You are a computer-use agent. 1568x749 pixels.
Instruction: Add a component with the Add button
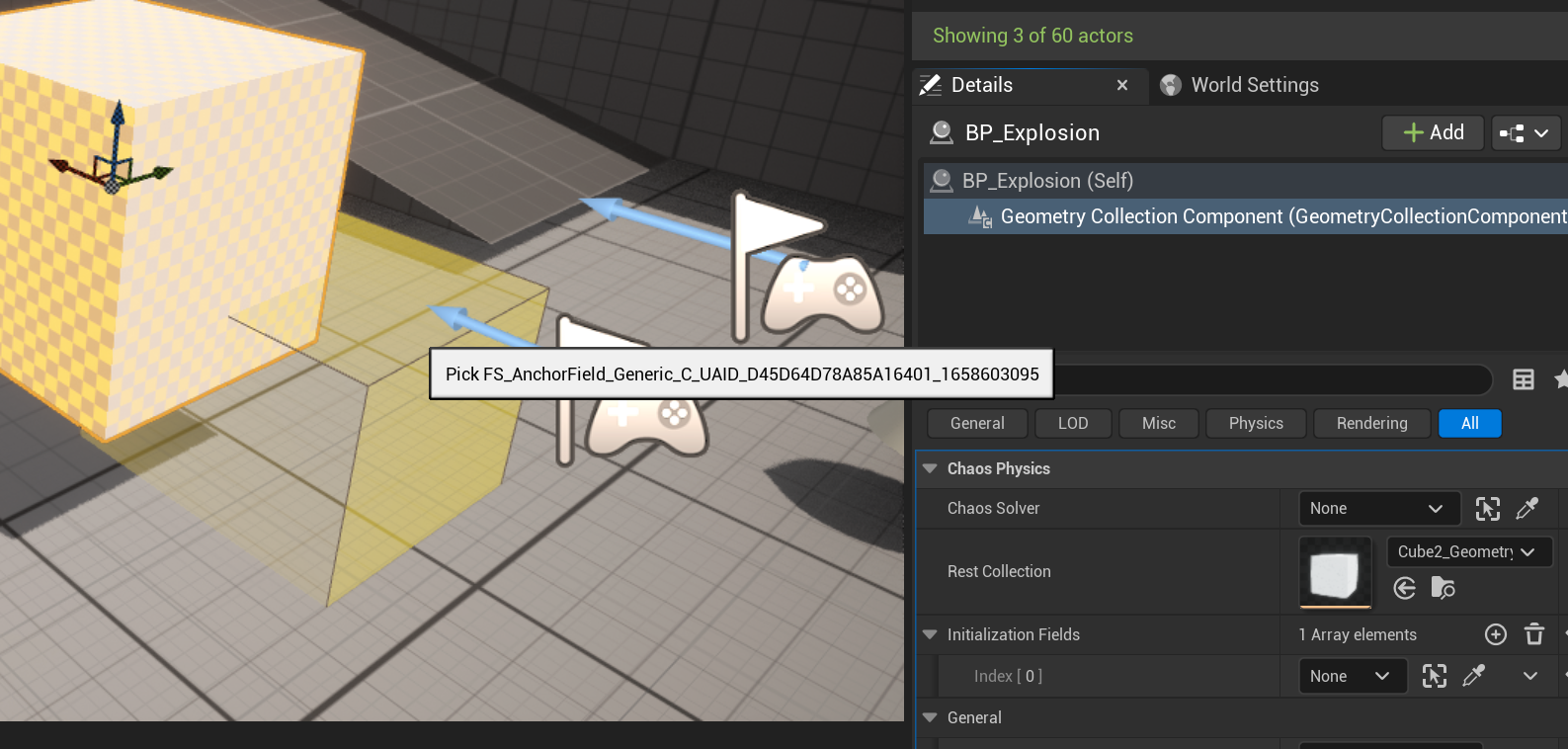(x=1433, y=132)
